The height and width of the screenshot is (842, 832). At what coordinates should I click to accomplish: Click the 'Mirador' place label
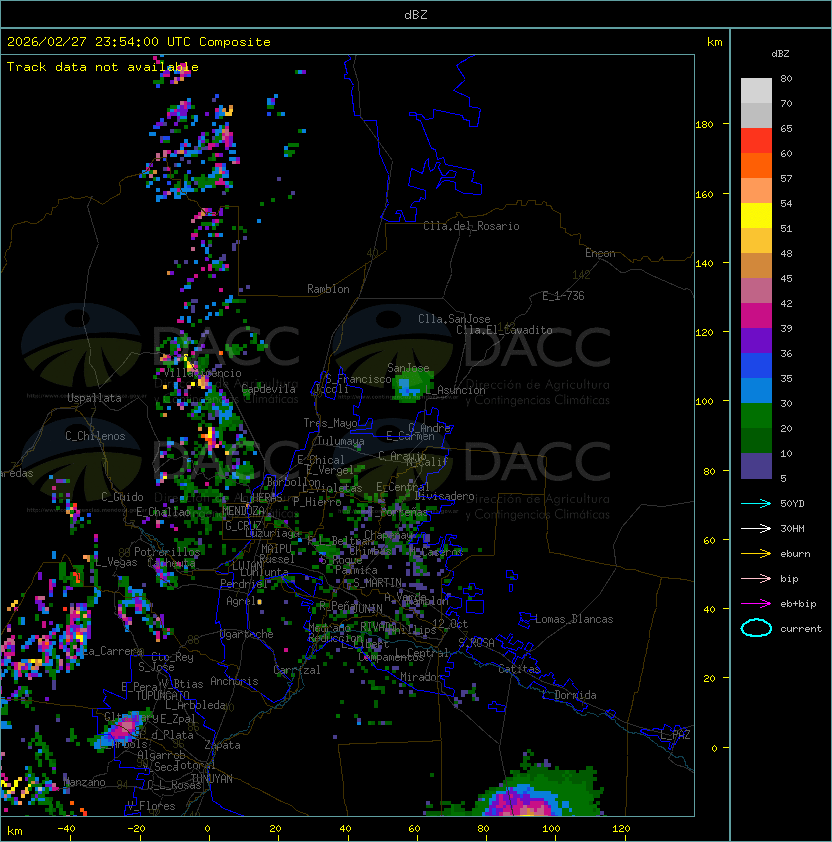point(422,677)
